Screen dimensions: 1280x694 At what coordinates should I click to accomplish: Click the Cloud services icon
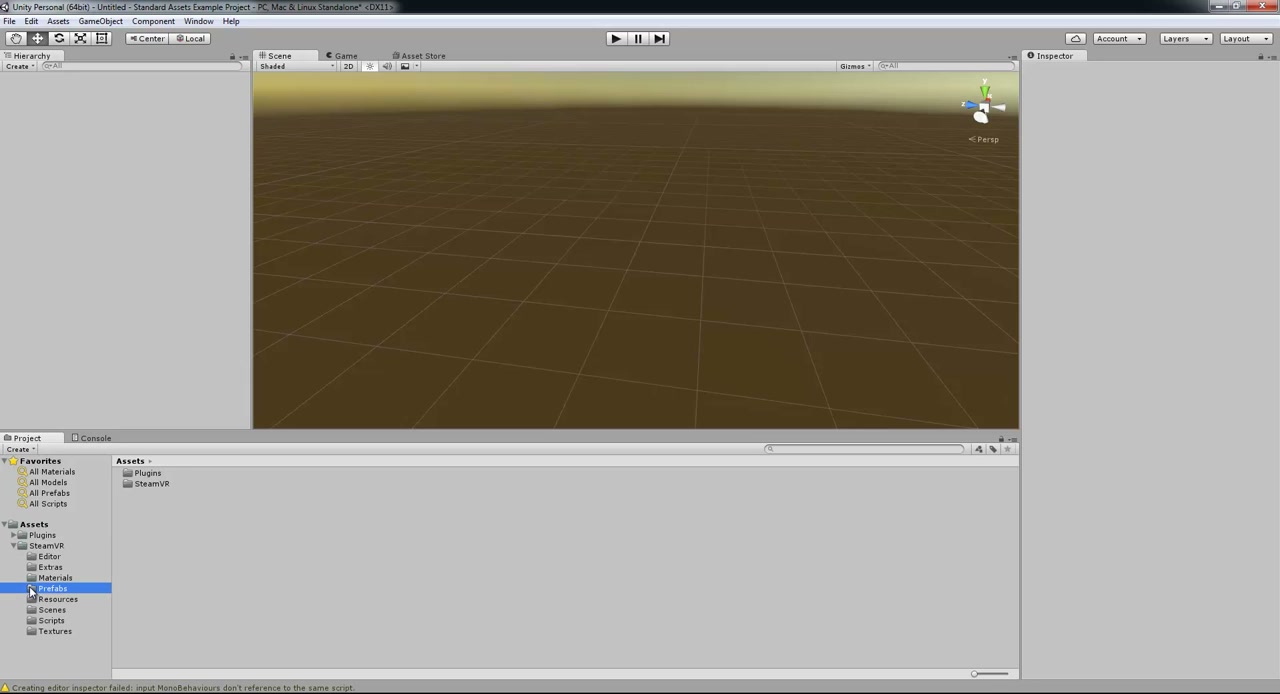click(x=1075, y=38)
